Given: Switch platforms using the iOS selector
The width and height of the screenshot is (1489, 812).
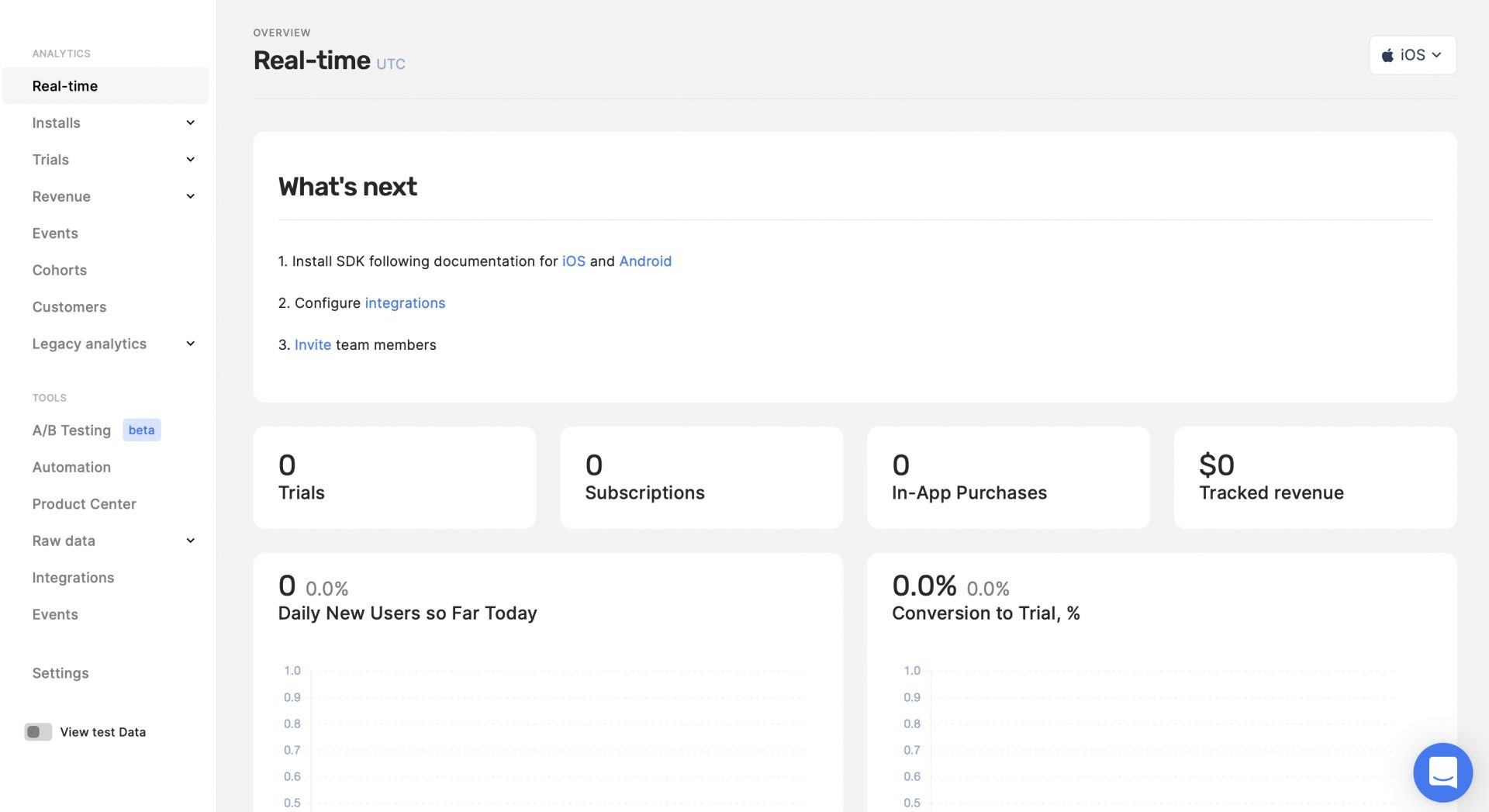Looking at the screenshot, I should (1412, 54).
